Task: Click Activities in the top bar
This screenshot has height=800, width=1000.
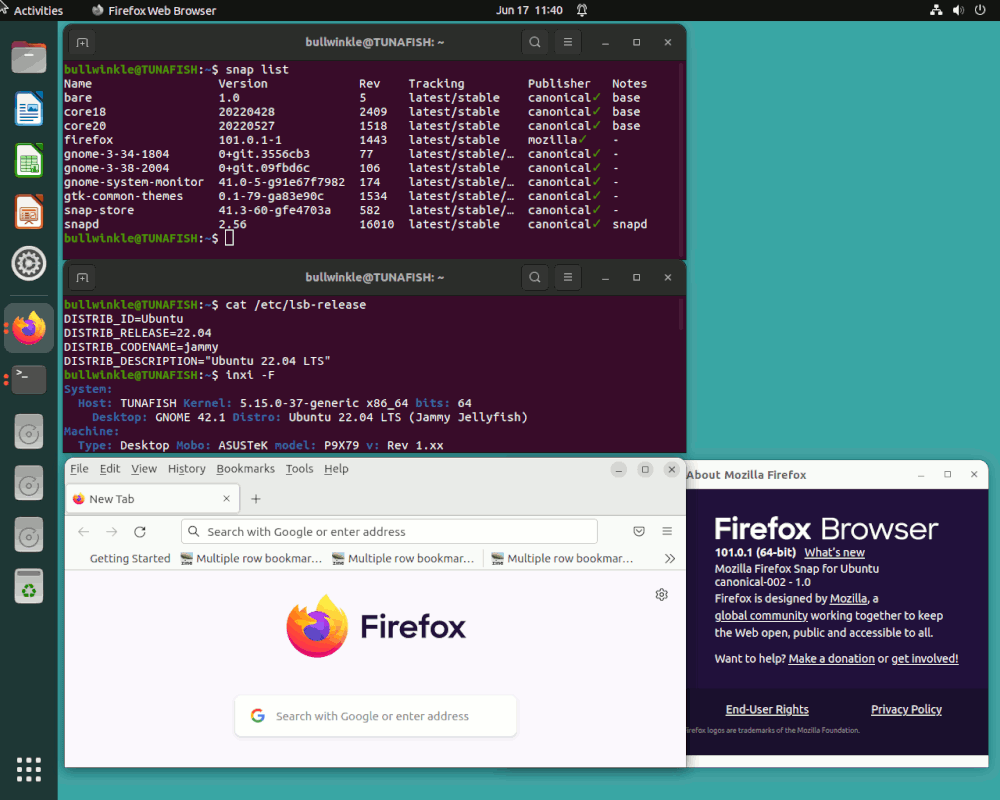Action: (38, 10)
